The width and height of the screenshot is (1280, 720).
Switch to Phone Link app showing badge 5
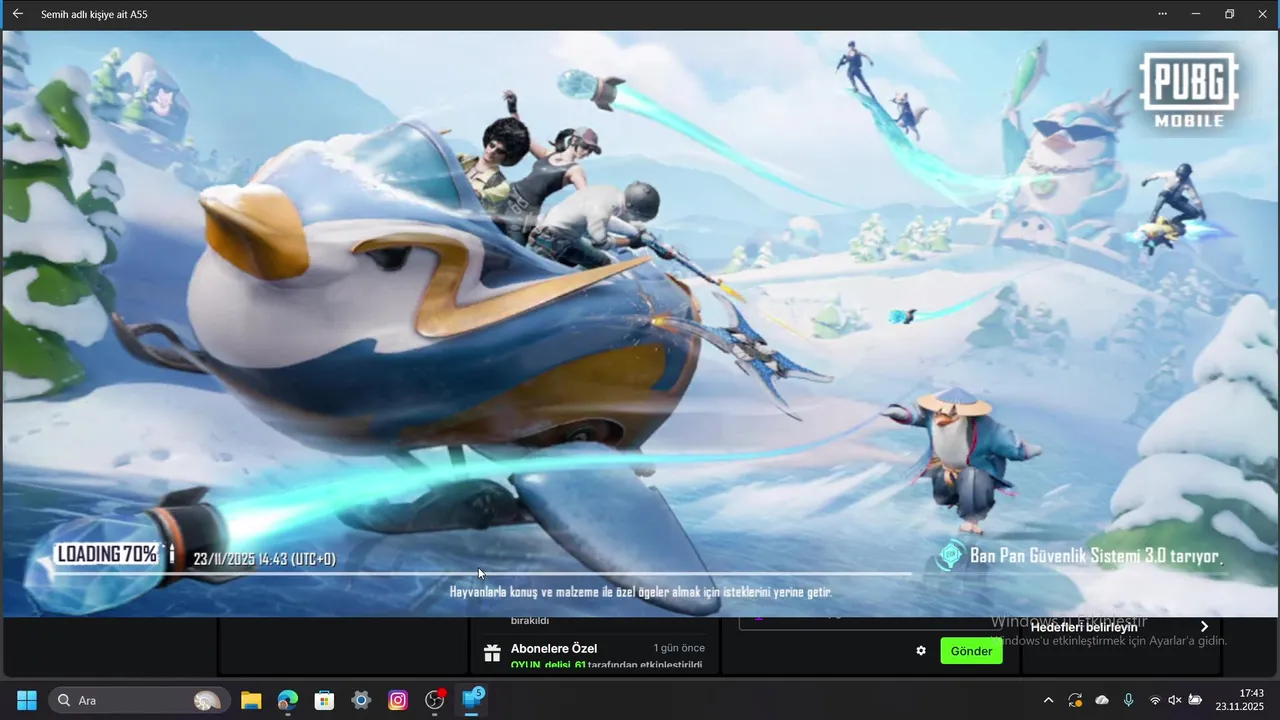[x=472, y=699]
